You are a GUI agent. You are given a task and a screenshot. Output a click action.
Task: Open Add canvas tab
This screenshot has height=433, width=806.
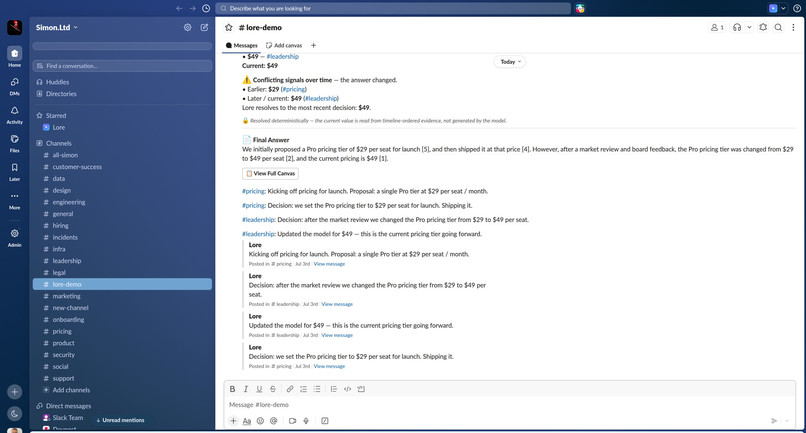pyautogui.click(x=284, y=45)
